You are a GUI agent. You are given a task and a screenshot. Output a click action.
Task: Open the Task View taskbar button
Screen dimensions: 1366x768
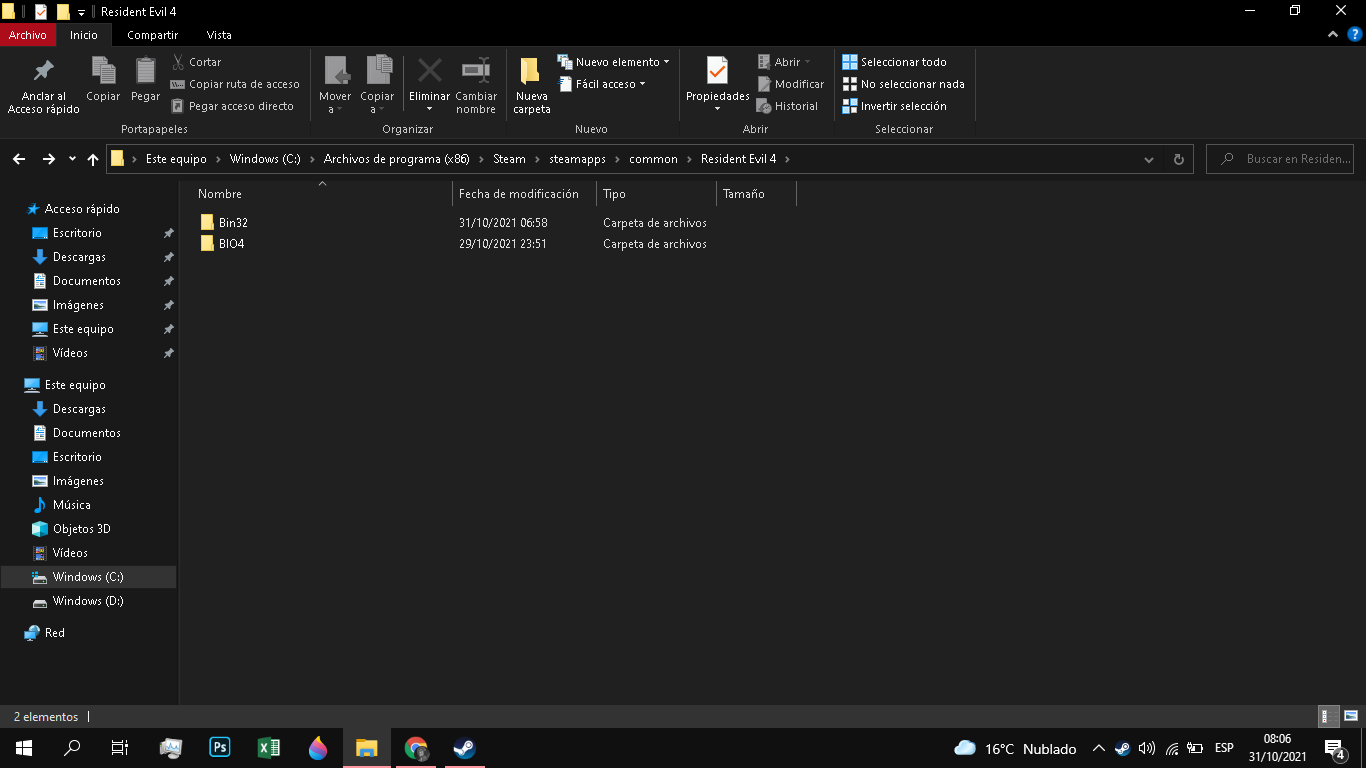pos(120,748)
